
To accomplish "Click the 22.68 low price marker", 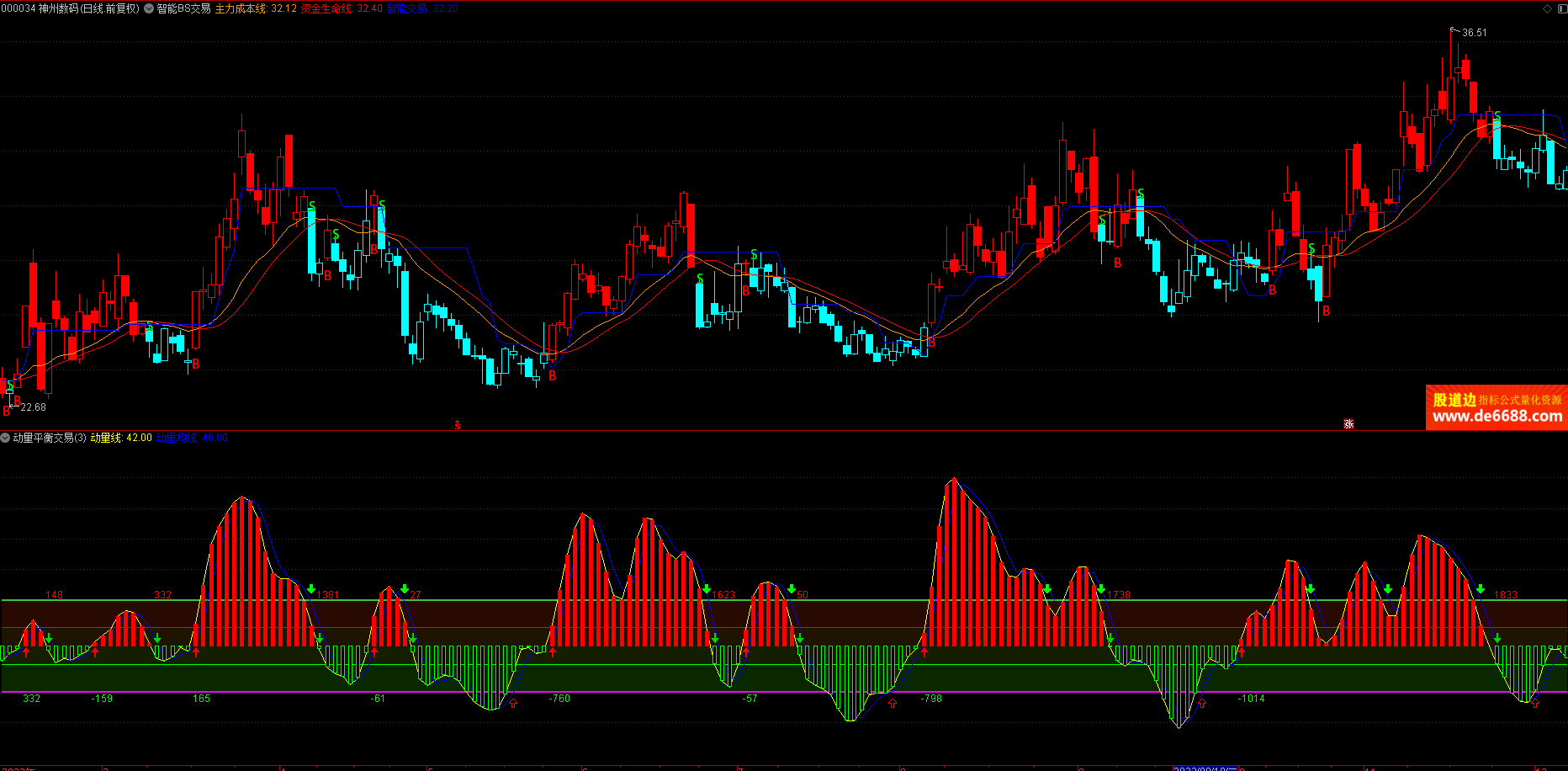I will pos(33,407).
